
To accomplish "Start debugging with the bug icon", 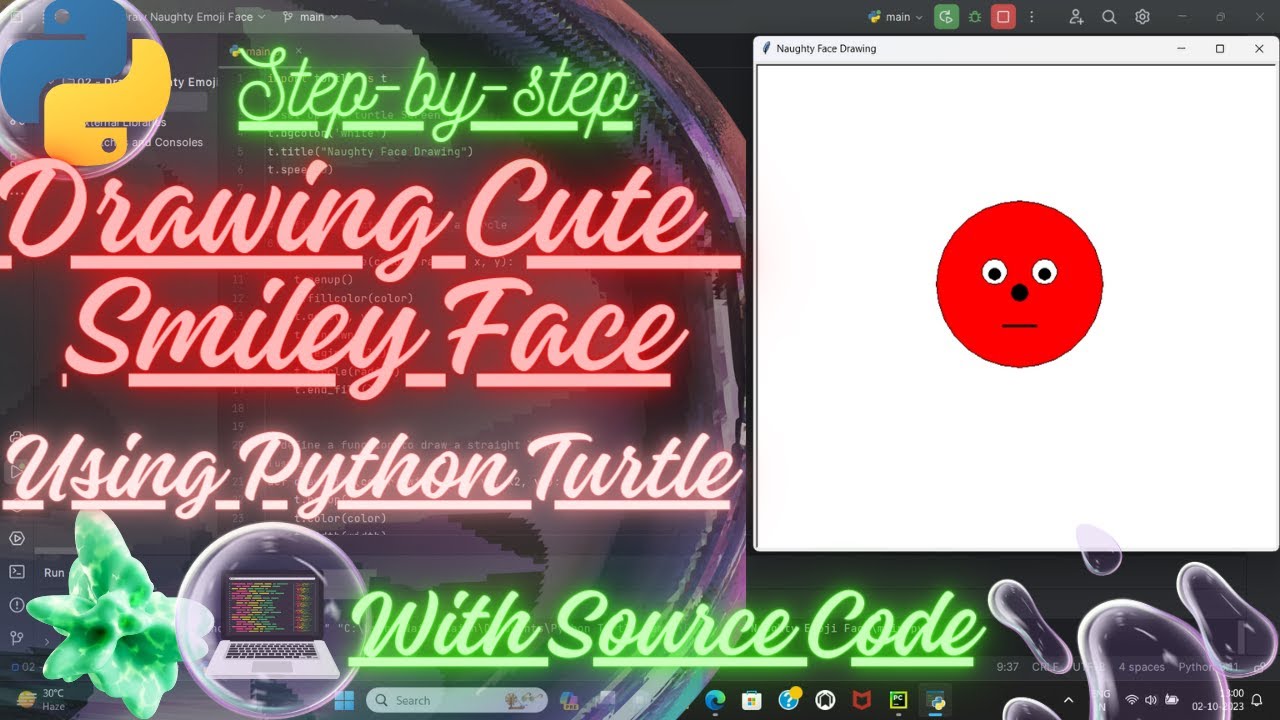I will tap(974, 17).
